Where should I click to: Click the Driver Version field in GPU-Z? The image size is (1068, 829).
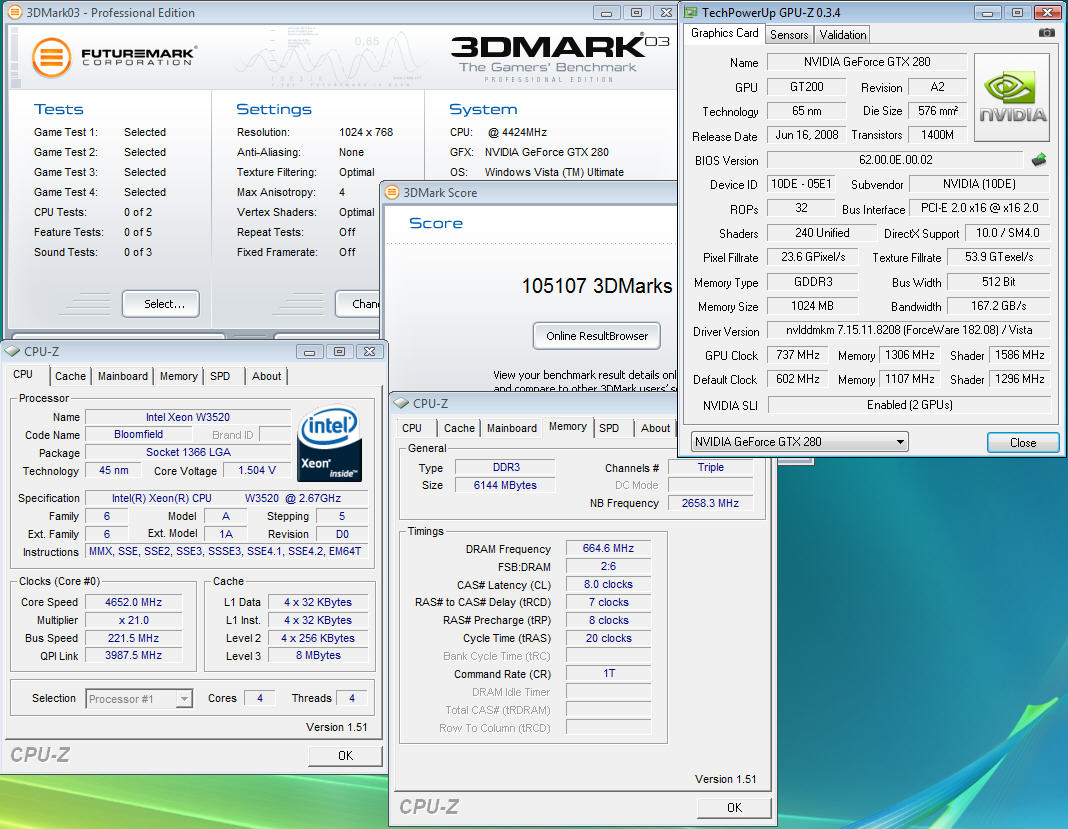909,330
